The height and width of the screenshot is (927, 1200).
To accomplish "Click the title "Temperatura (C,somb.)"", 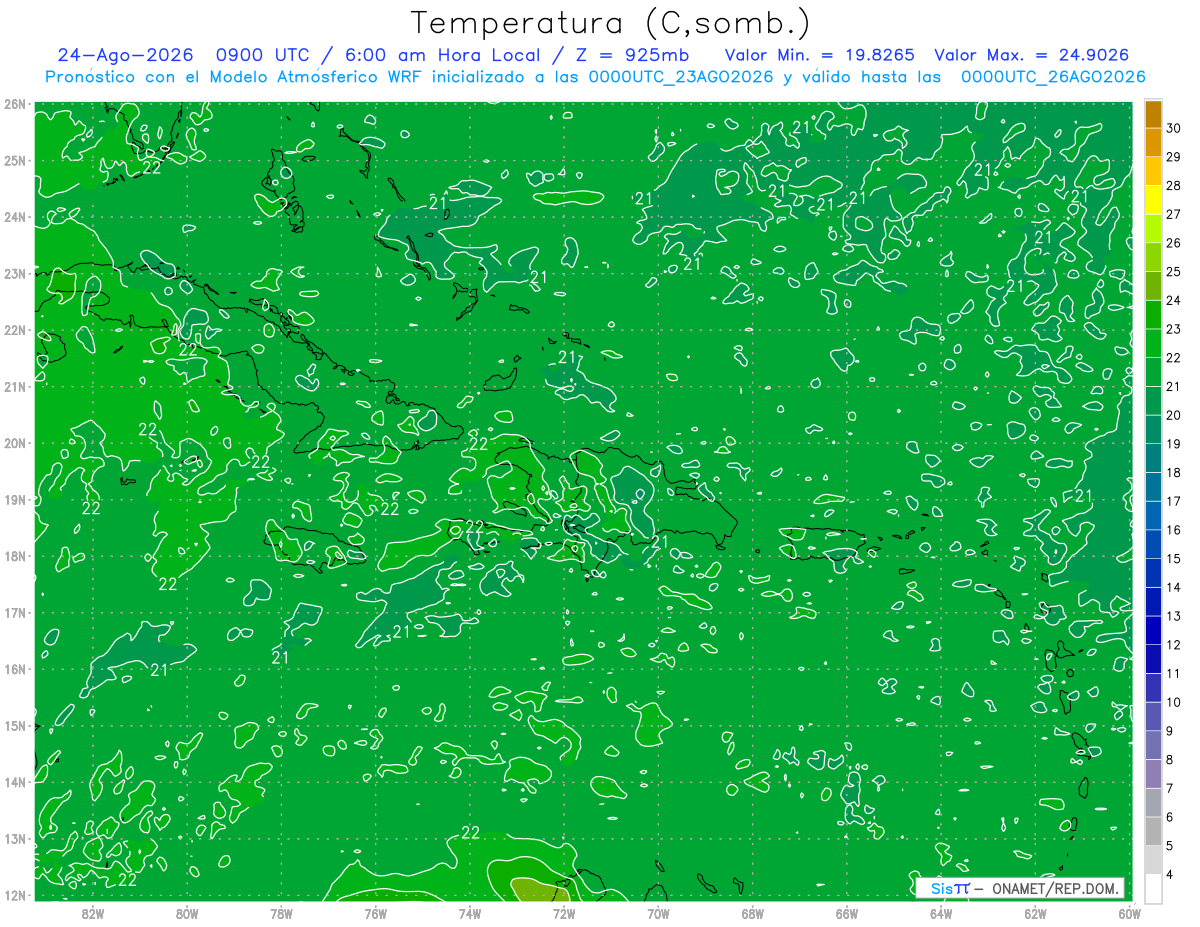I will coord(610,23).
